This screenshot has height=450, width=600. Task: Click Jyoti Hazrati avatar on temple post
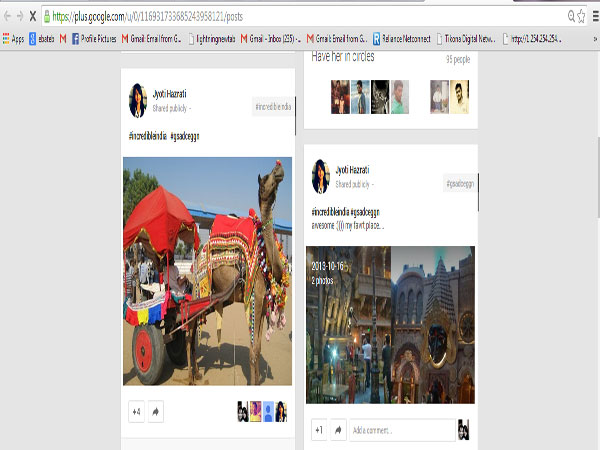point(321,176)
